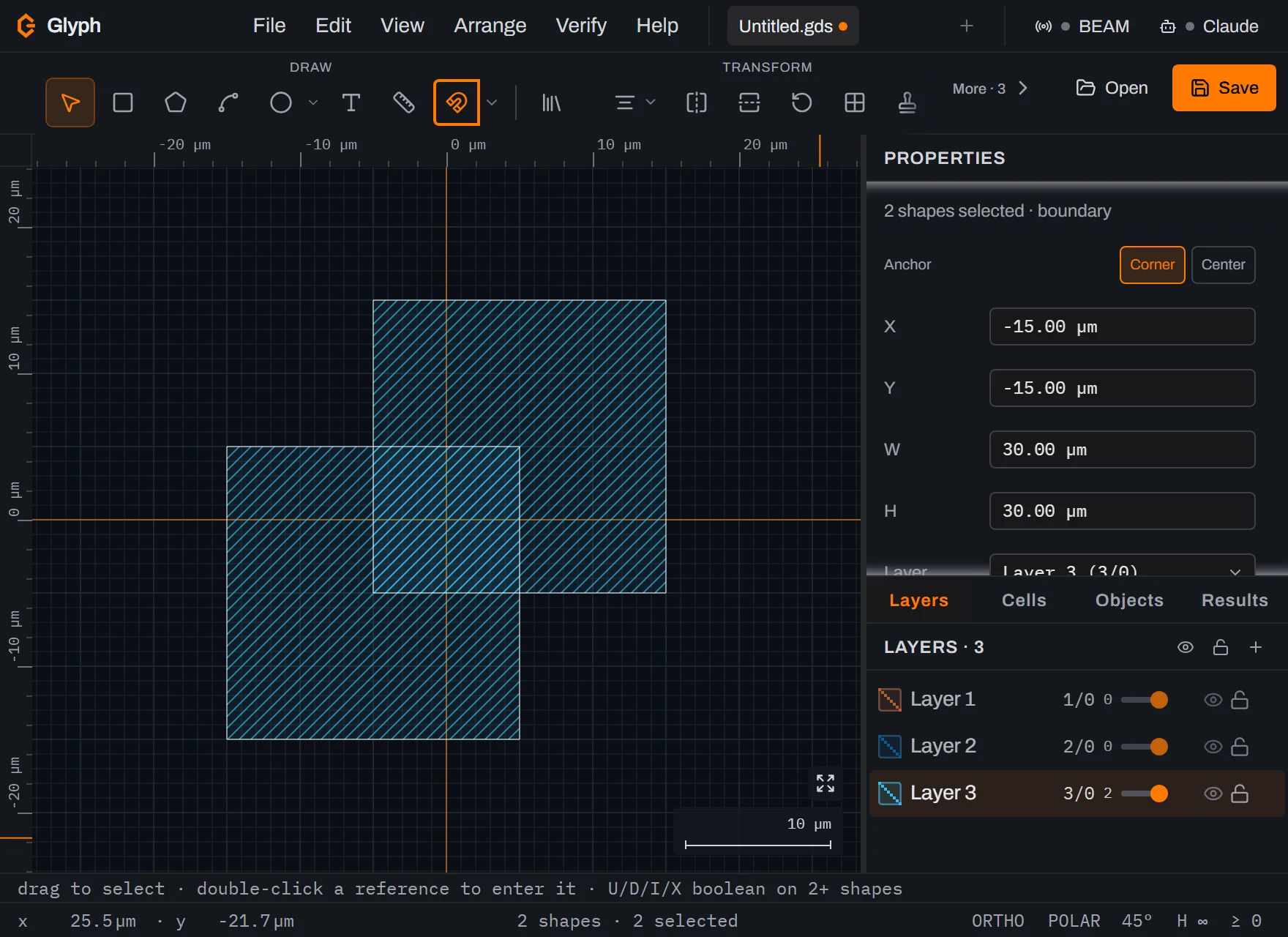
Task: Select the Circle draw tool
Action: (x=281, y=102)
